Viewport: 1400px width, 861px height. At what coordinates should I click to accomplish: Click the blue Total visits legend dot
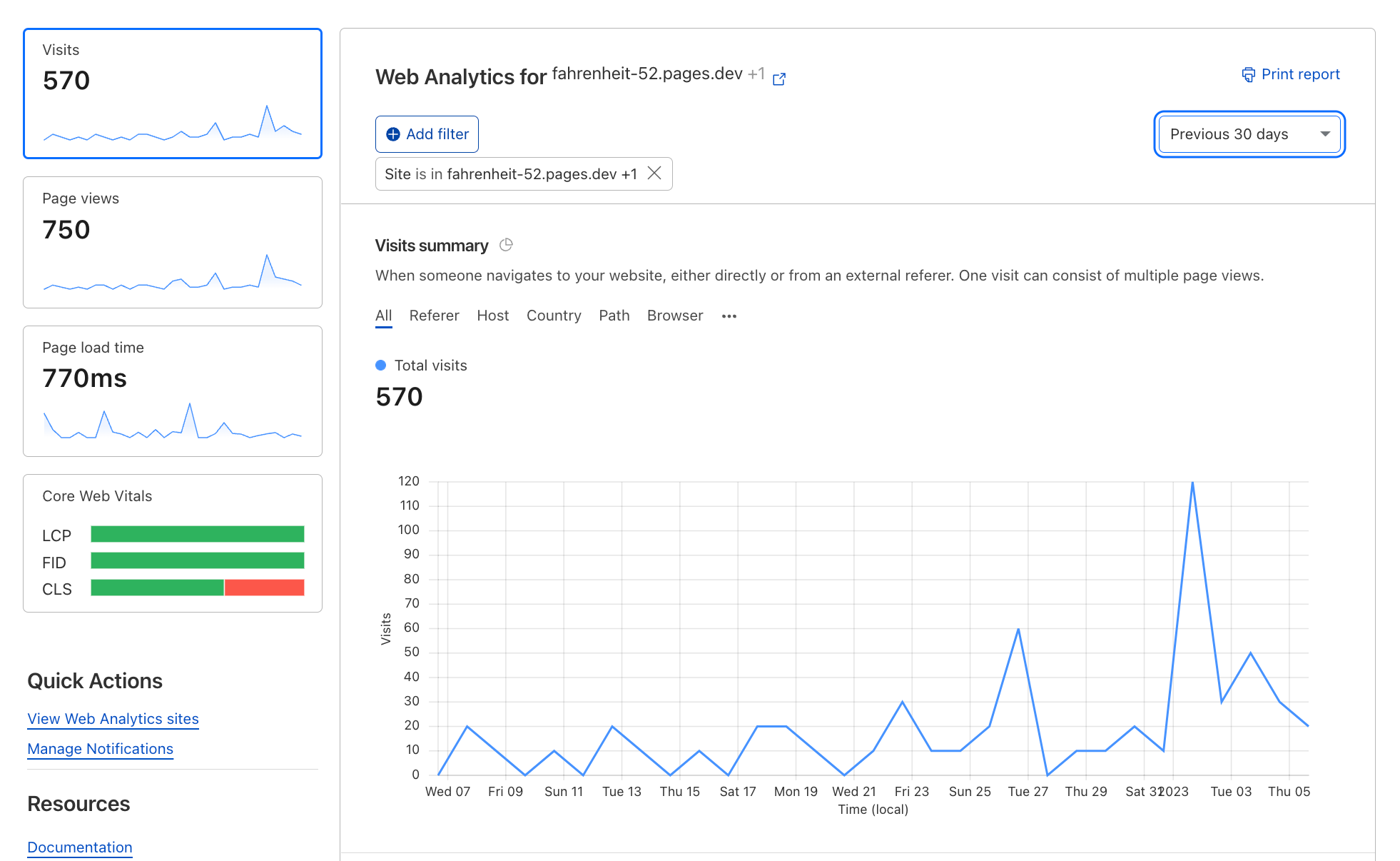(381, 365)
